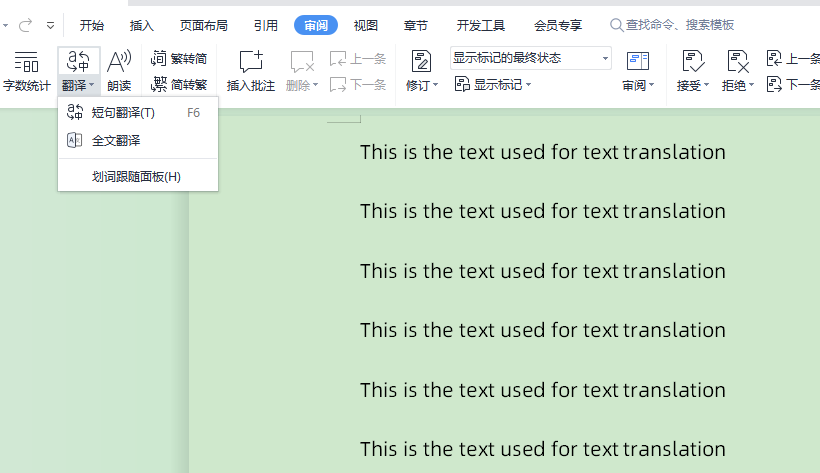
Task: Insert a comment (插入批注)
Action: (250, 72)
